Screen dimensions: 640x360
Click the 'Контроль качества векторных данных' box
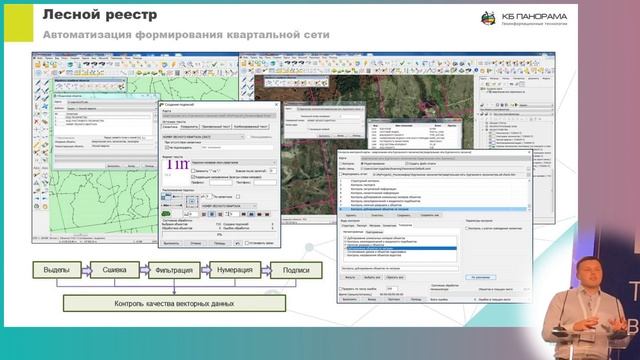(174, 303)
